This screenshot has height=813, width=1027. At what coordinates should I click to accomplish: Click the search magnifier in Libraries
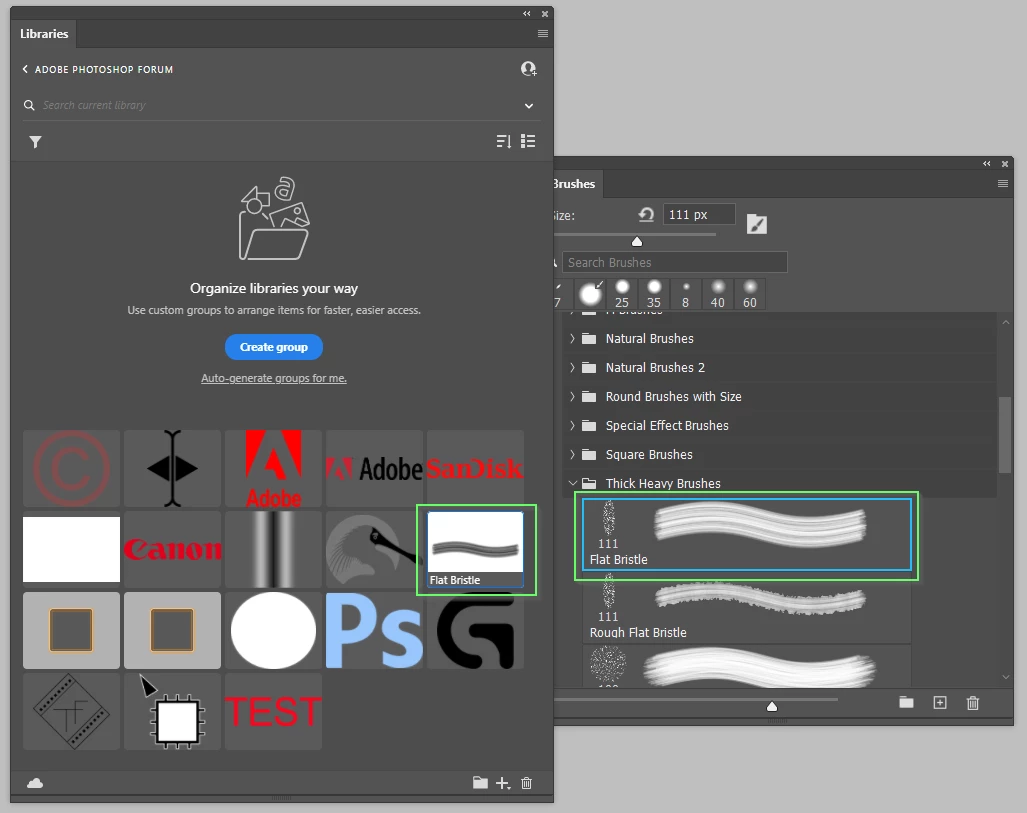(29, 105)
